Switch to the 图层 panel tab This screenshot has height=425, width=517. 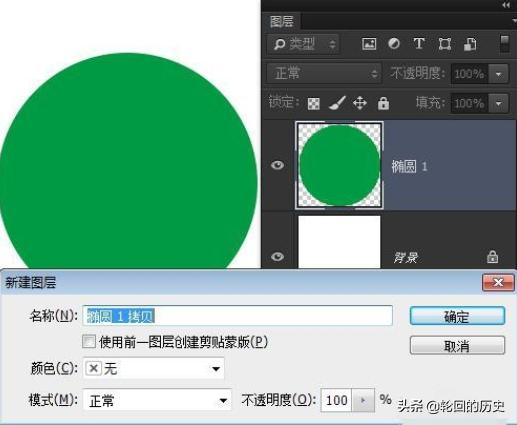(x=281, y=22)
